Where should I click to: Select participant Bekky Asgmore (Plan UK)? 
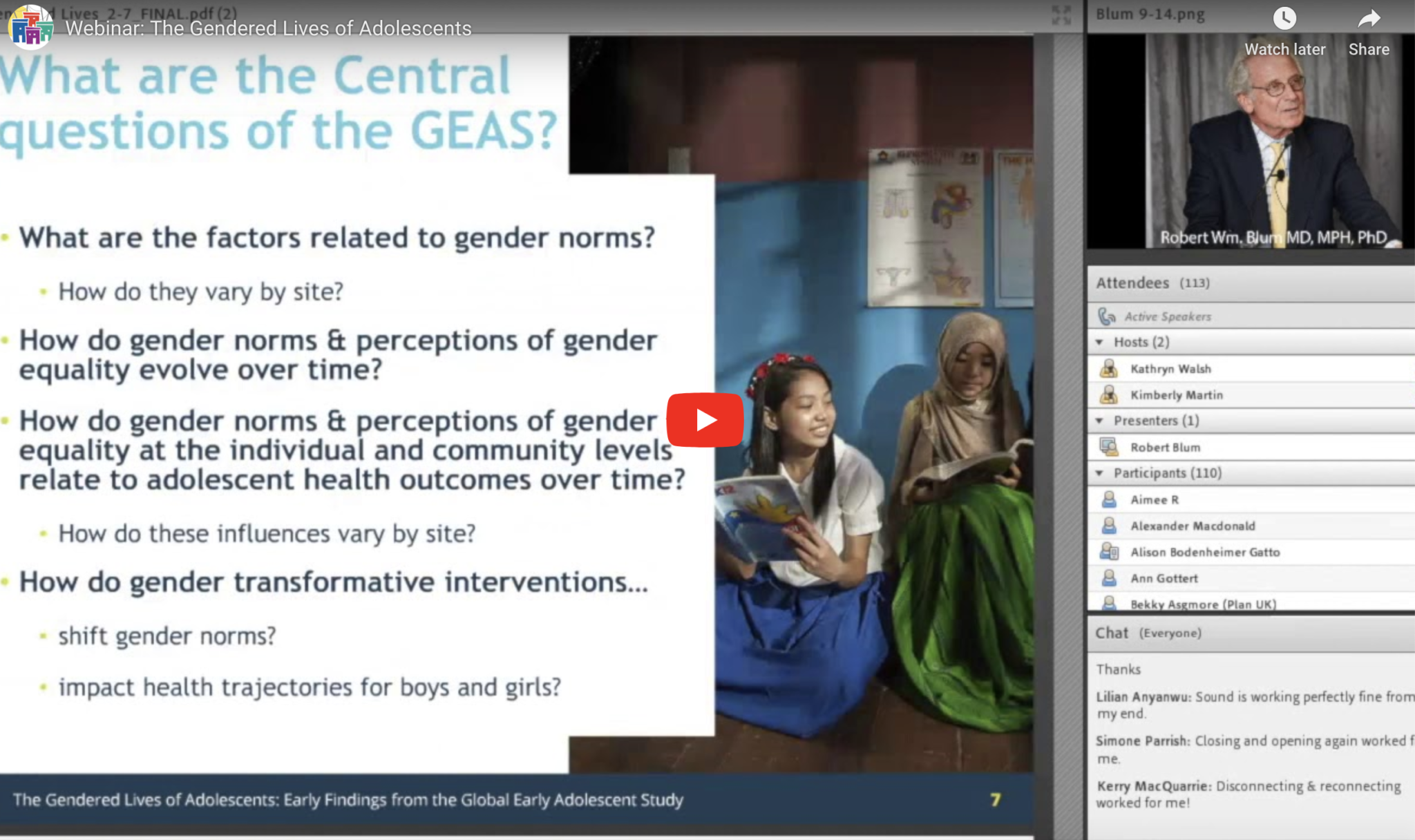[x=1202, y=604]
